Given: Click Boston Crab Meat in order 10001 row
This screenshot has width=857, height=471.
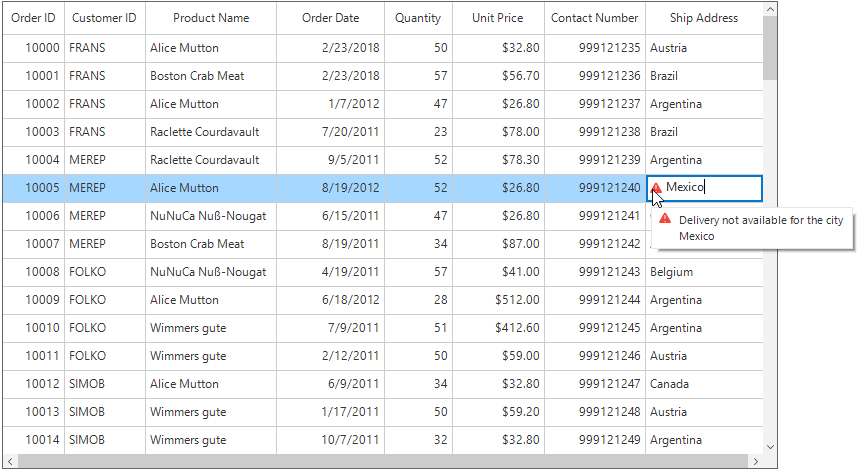Looking at the screenshot, I should (211, 76).
